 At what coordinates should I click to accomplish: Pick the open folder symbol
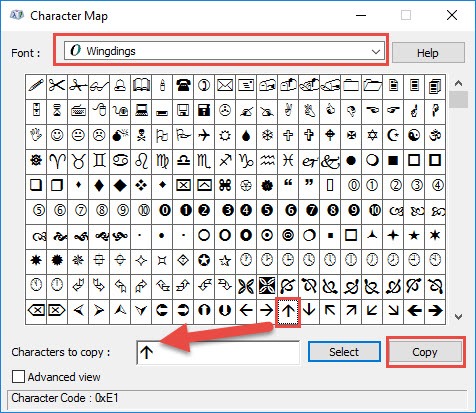point(372,86)
